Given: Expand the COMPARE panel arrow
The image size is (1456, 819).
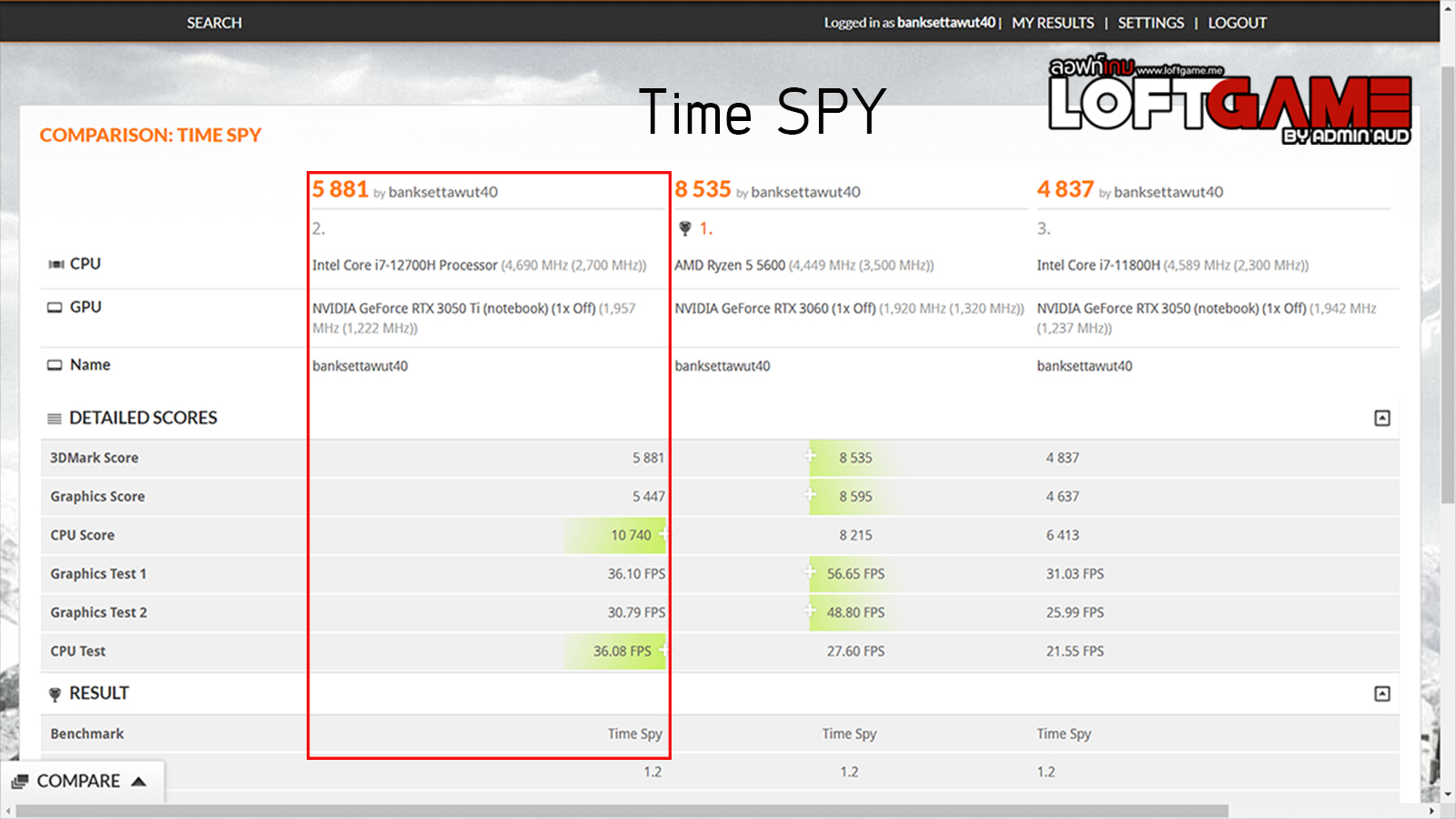Looking at the screenshot, I should tap(139, 782).
